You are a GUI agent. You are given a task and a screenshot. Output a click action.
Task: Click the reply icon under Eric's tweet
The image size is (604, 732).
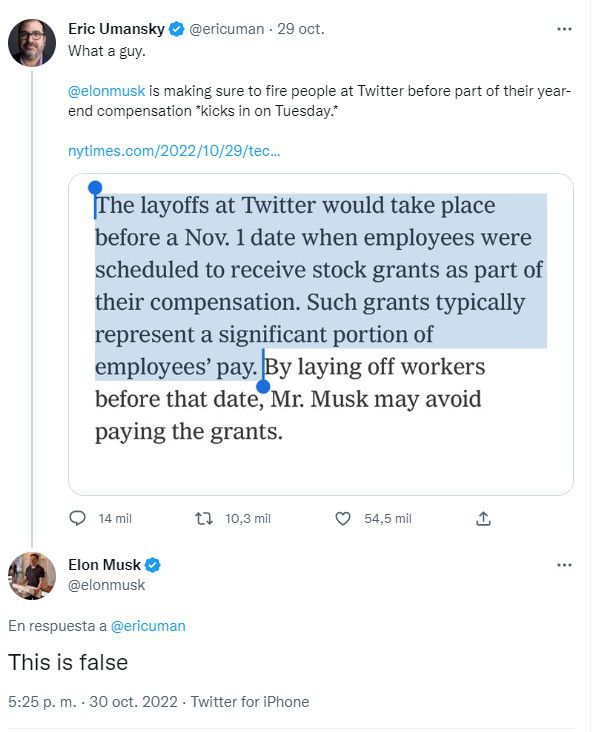point(79,519)
